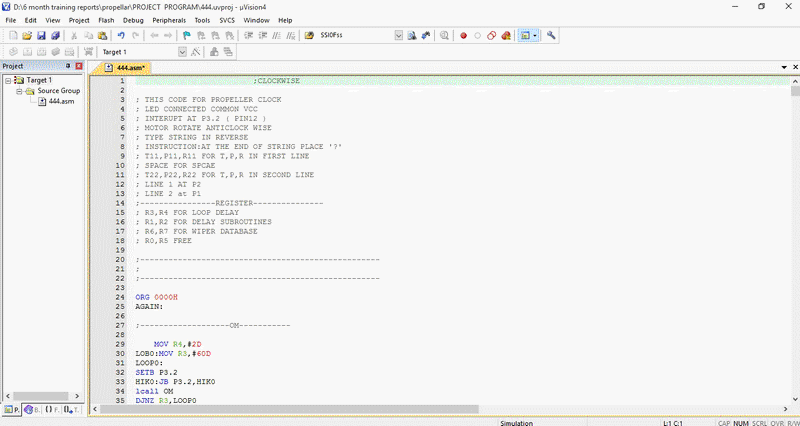Save the current file with the Save icon
Screen dimensions: 800x426
pyautogui.click(x=41, y=36)
